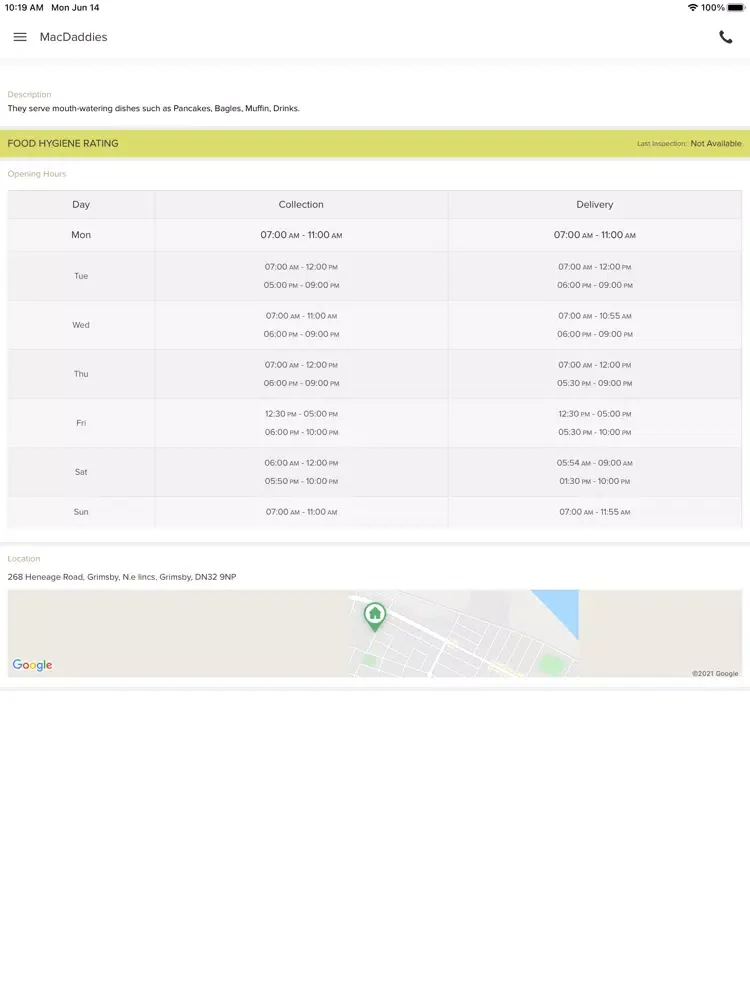The height and width of the screenshot is (1000, 750).
Task: Tap the MacDaddies title
Action: coord(73,37)
